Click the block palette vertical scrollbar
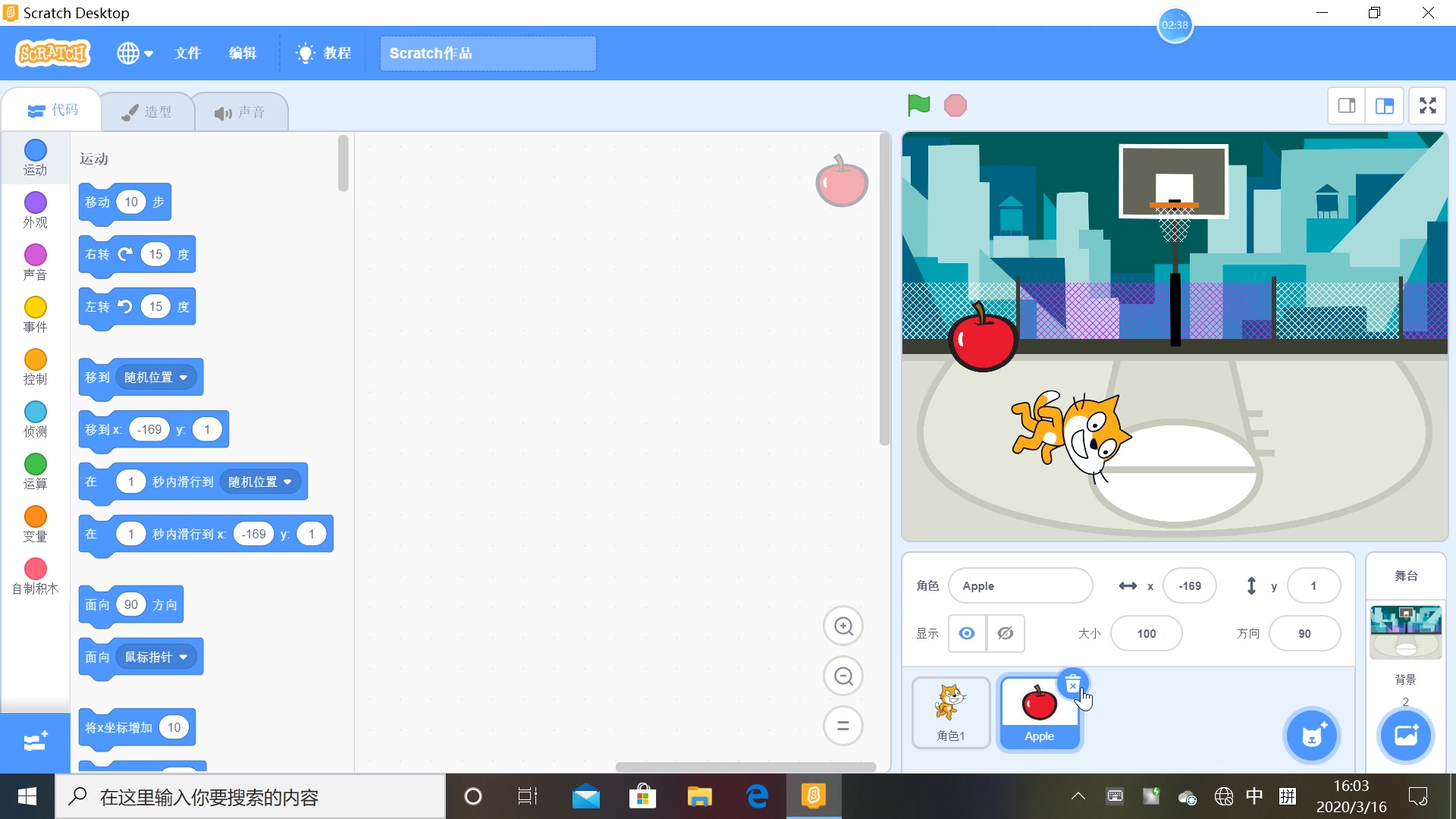The width and height of the screenshot is (1456, 819). coord(343,163)
